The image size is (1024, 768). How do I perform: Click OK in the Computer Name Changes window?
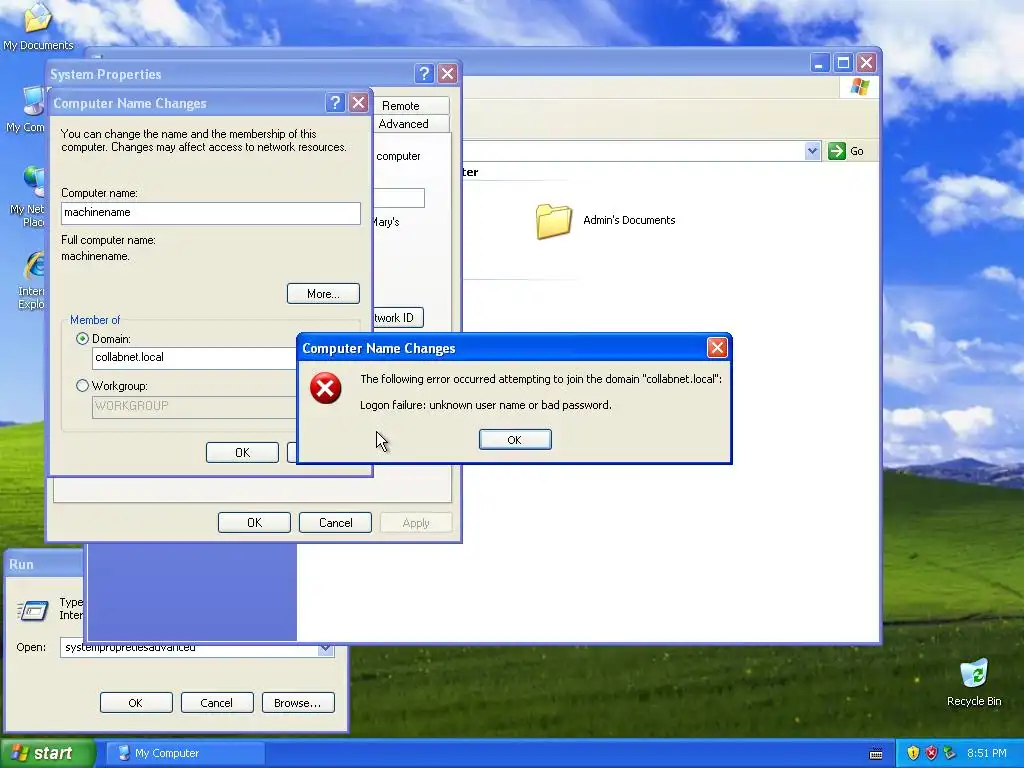coord(242,453)
